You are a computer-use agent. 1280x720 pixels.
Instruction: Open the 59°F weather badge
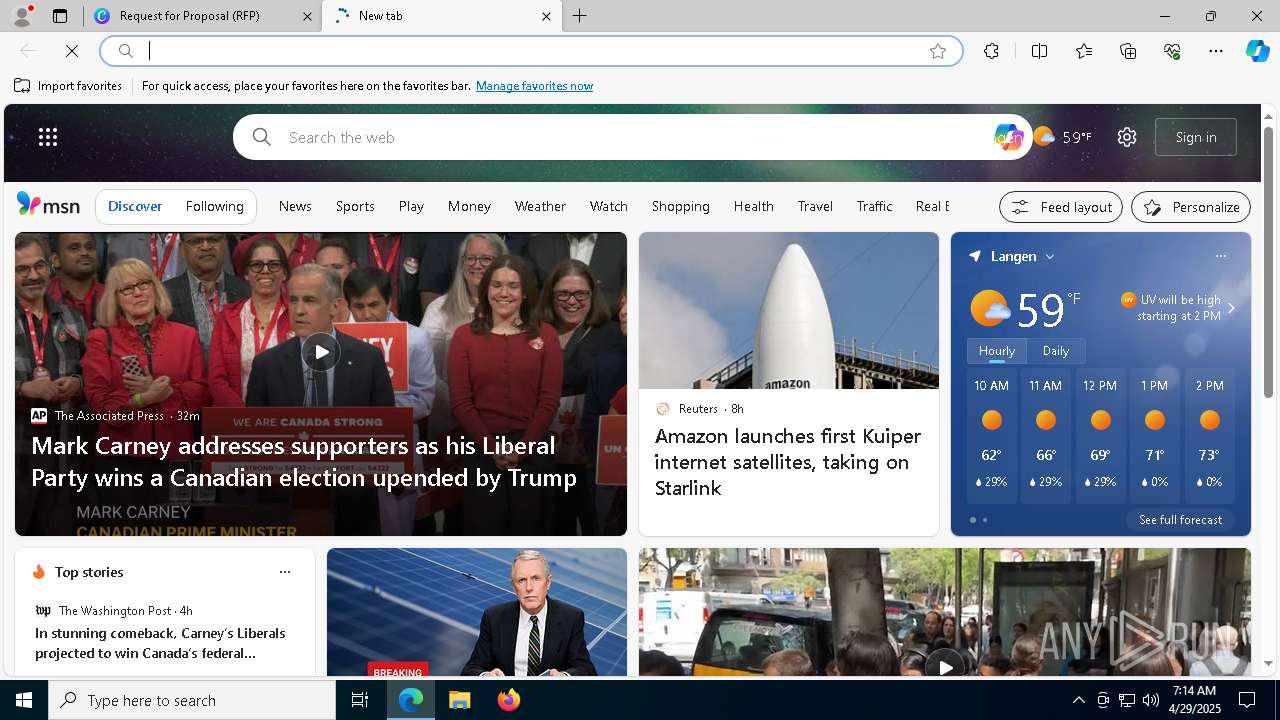point(1062,137)
